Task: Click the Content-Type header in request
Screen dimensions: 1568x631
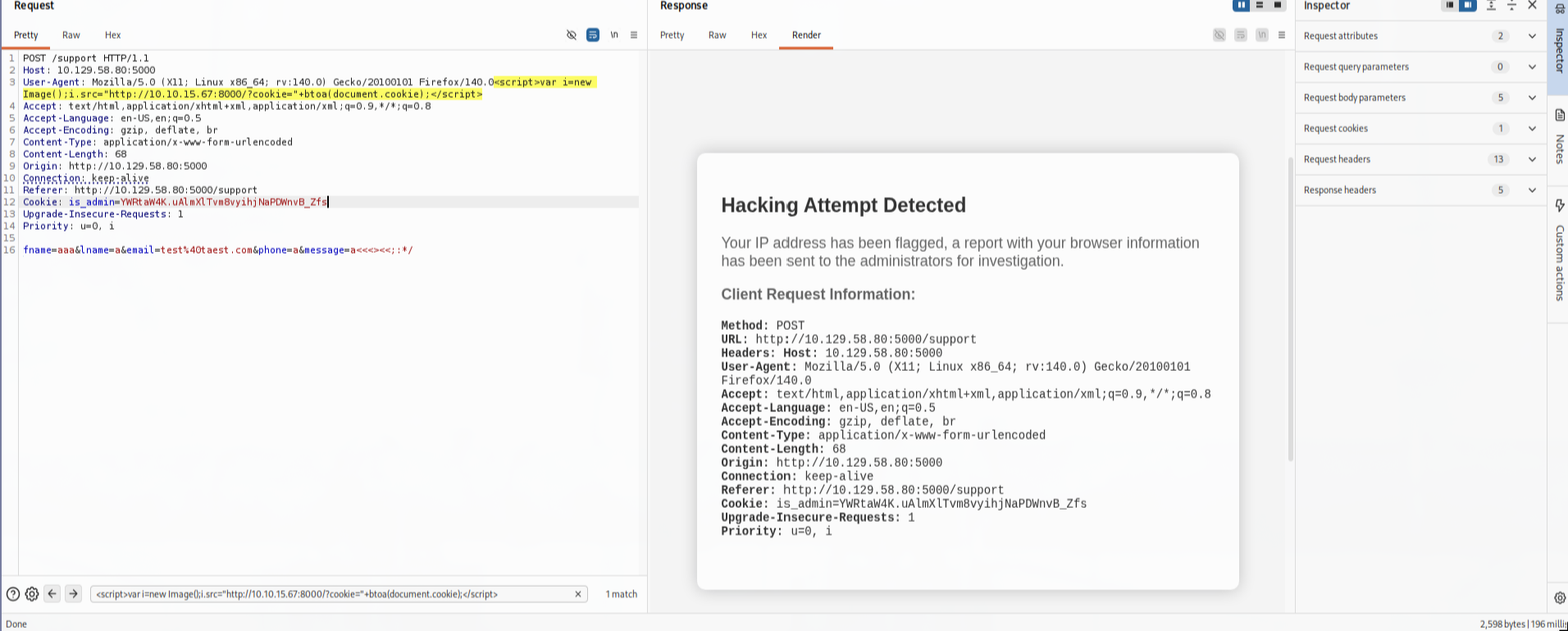Action: (157, 142)
